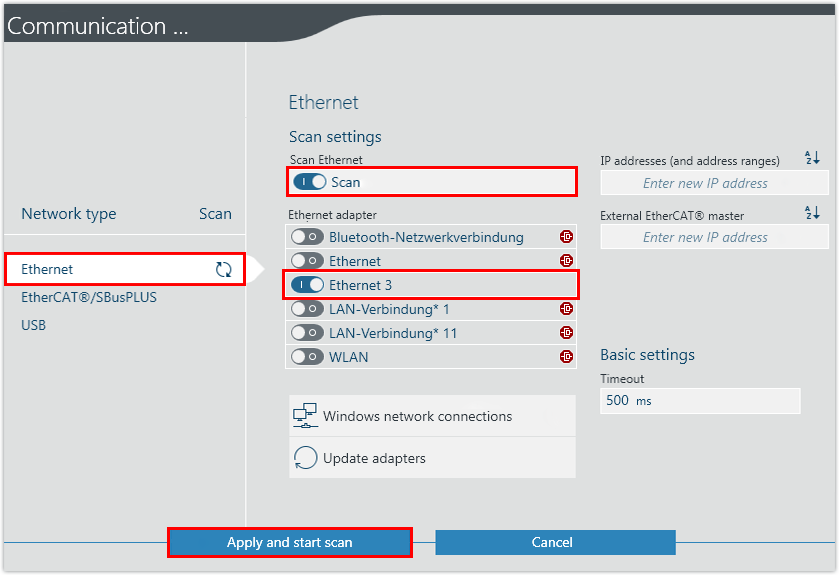Screen dimensions: 839x575
Task: Select USB network type
Action: (34, 325)
